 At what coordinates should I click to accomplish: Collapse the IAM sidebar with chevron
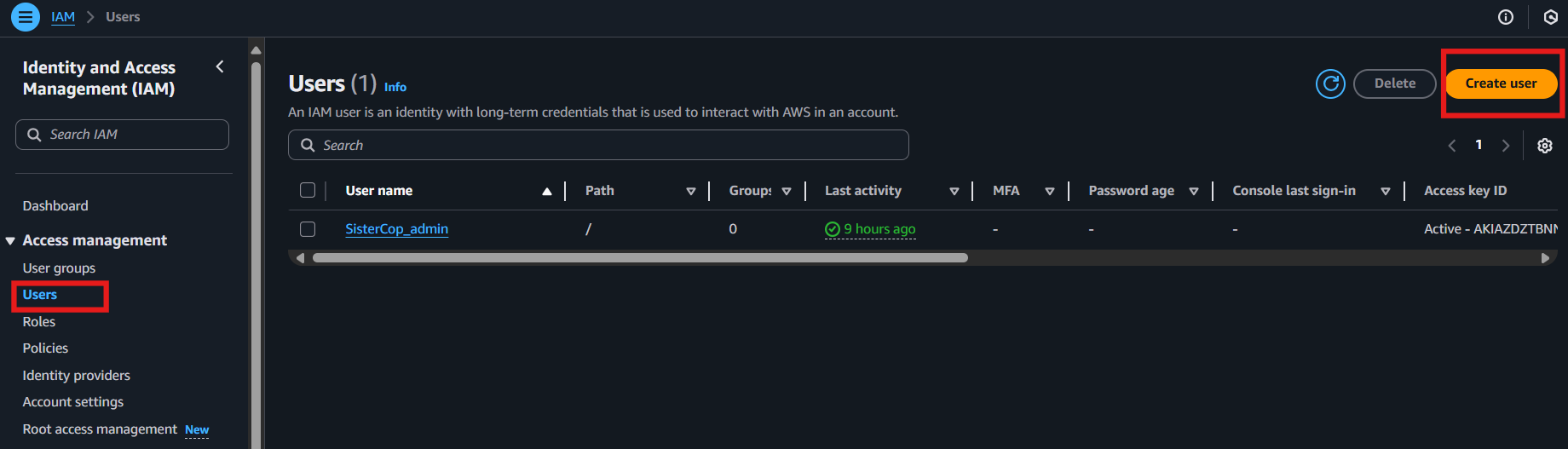pyautogui.click(x=220, y=66)
